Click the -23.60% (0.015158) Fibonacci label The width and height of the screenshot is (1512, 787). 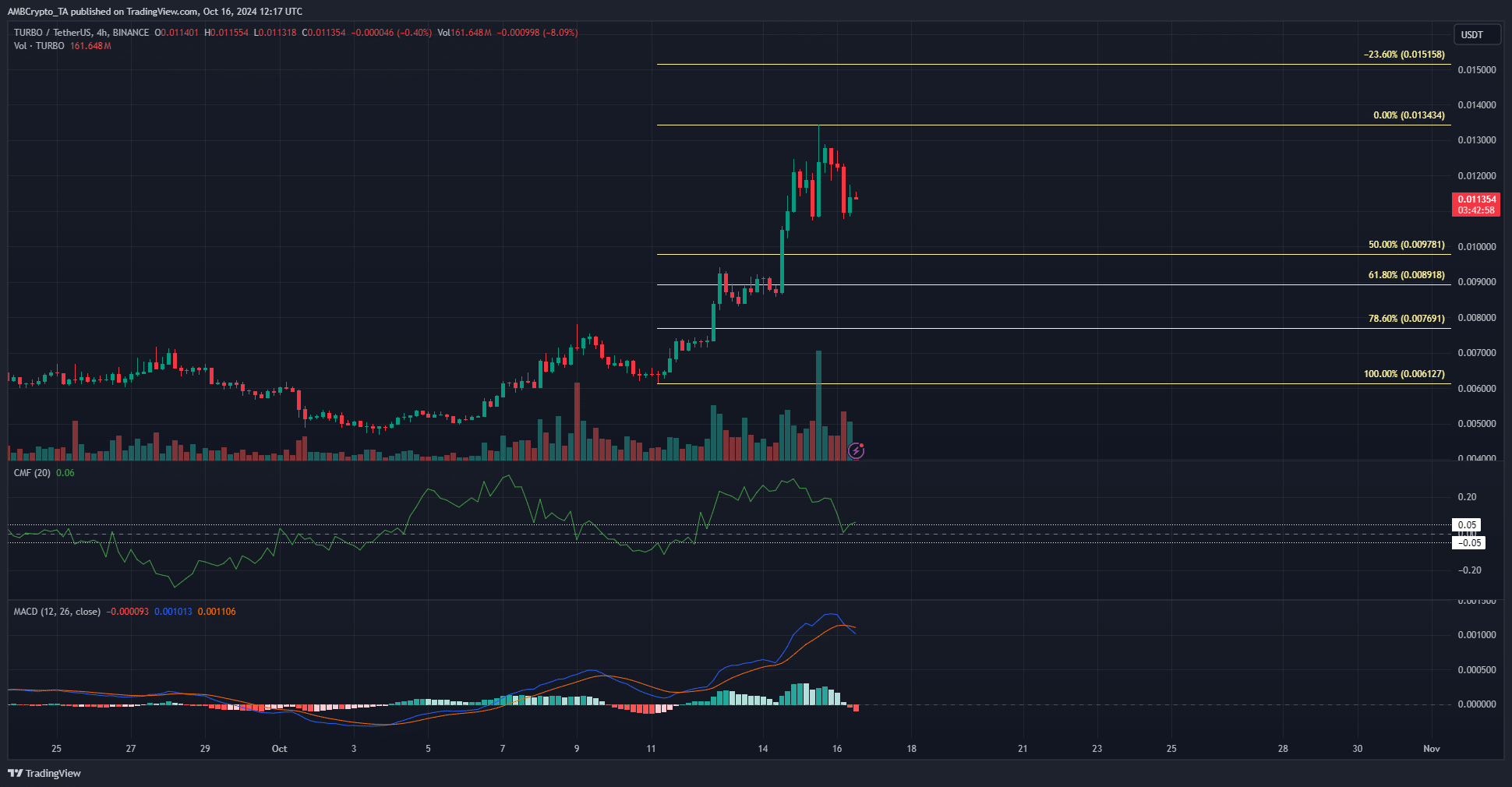(1404, 55)
